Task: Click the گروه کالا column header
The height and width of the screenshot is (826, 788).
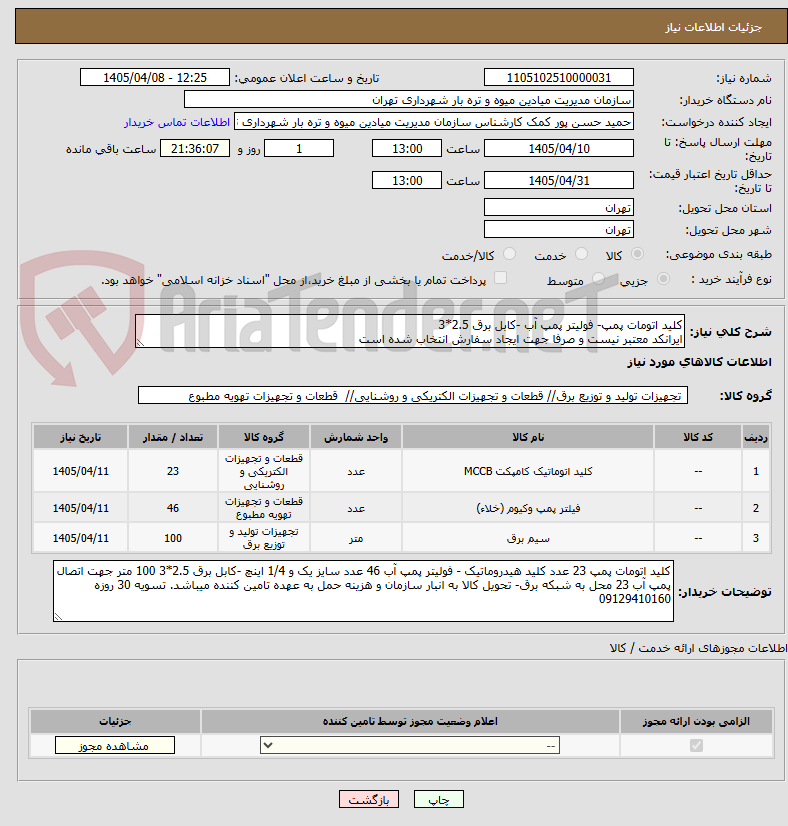Action: click(264, 437)
